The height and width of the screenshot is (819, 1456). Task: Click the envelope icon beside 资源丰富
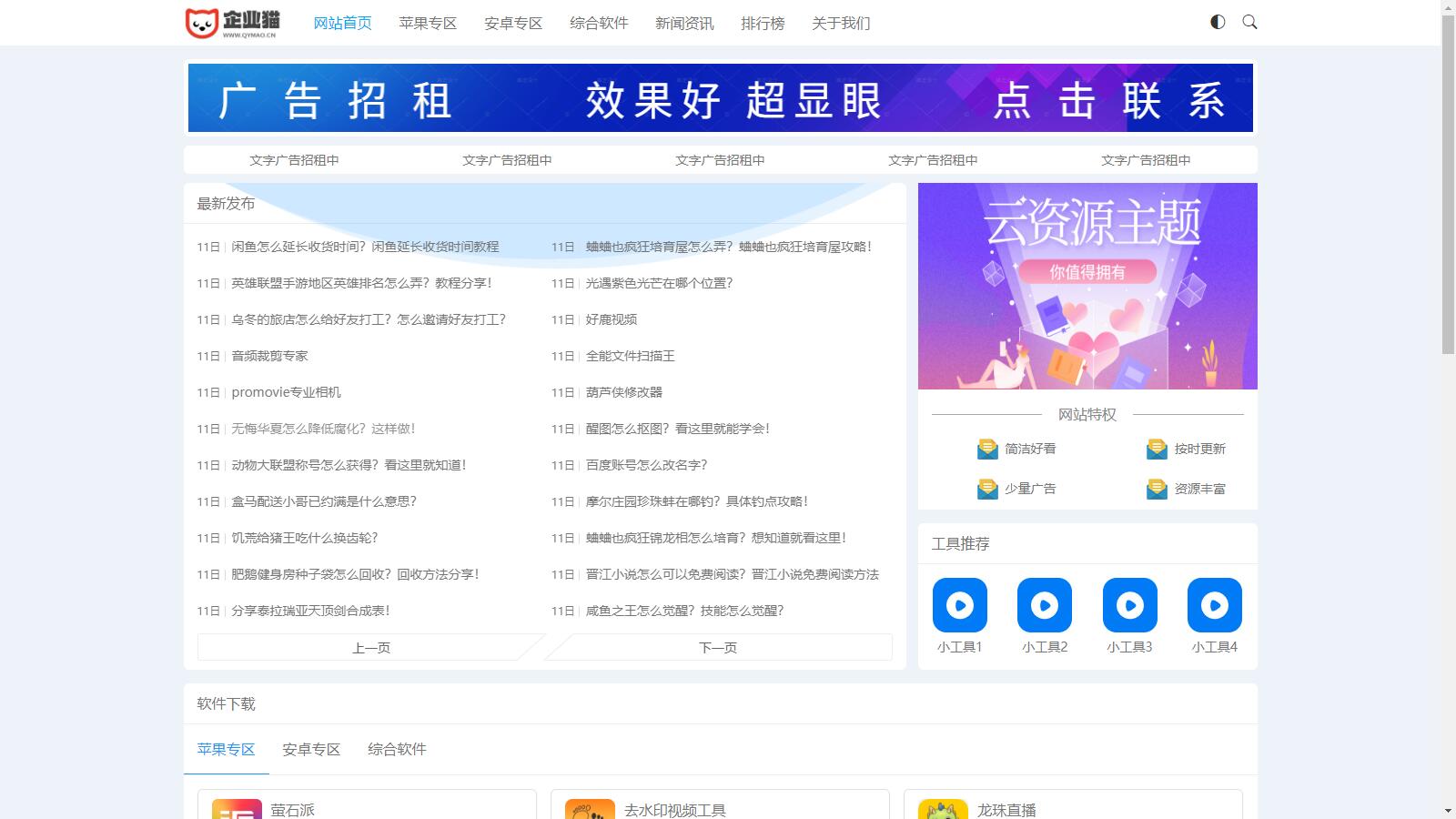tap(1157, 490)
